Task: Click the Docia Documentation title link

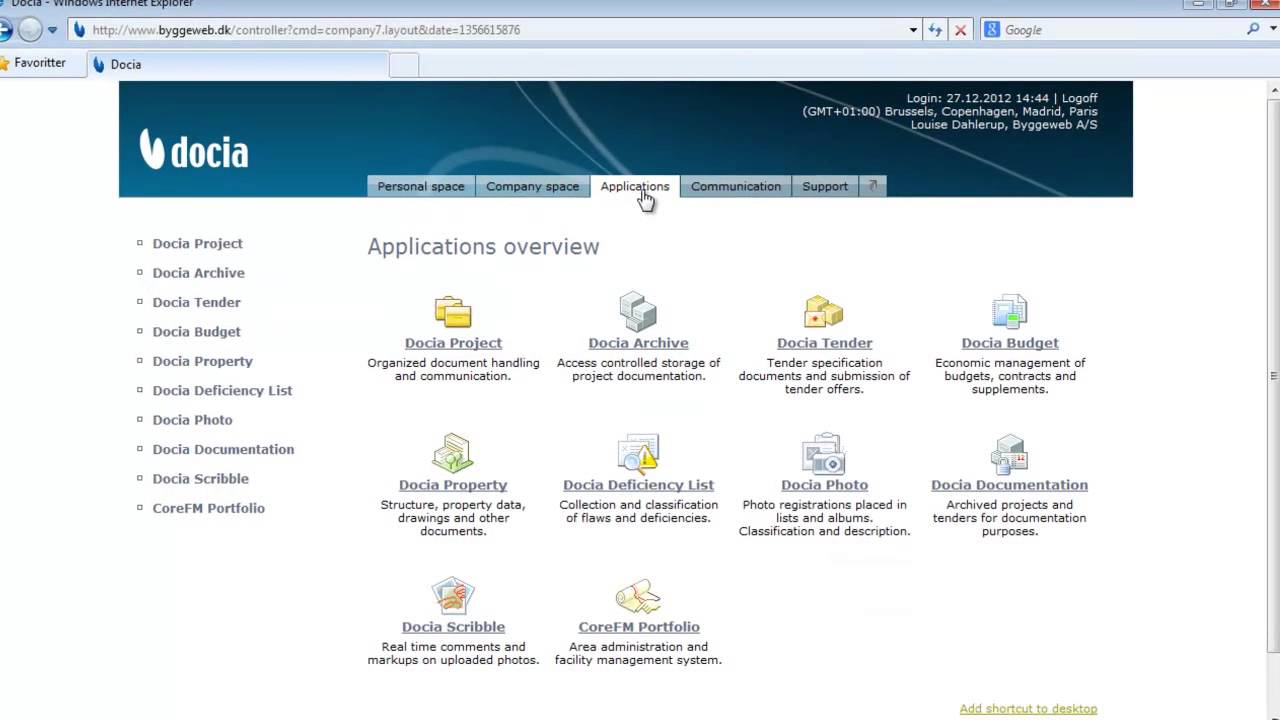Action: pyautogui.click(x=1010, y=485)
